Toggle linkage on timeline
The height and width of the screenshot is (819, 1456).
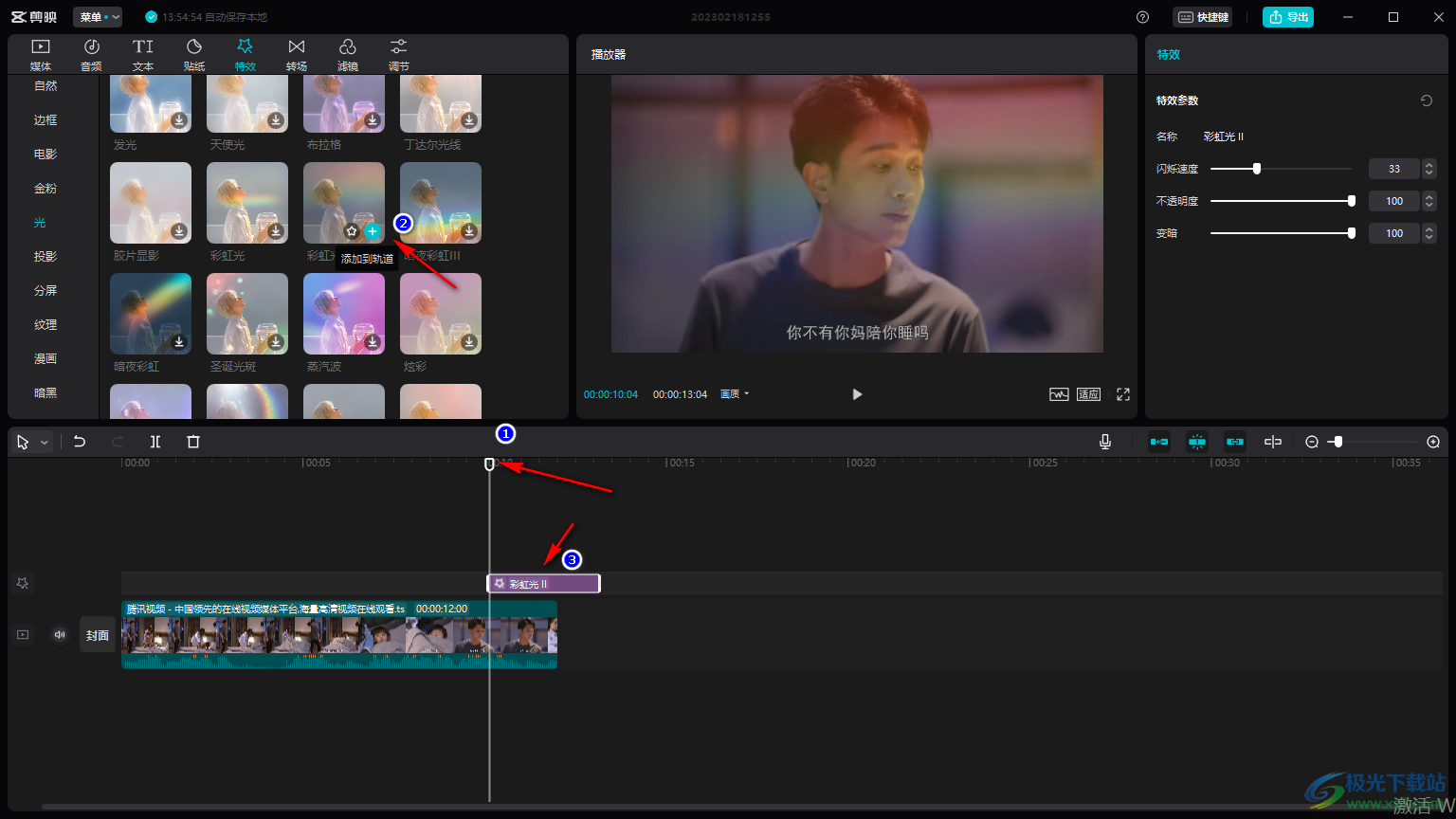click(x=1235, y=442)
